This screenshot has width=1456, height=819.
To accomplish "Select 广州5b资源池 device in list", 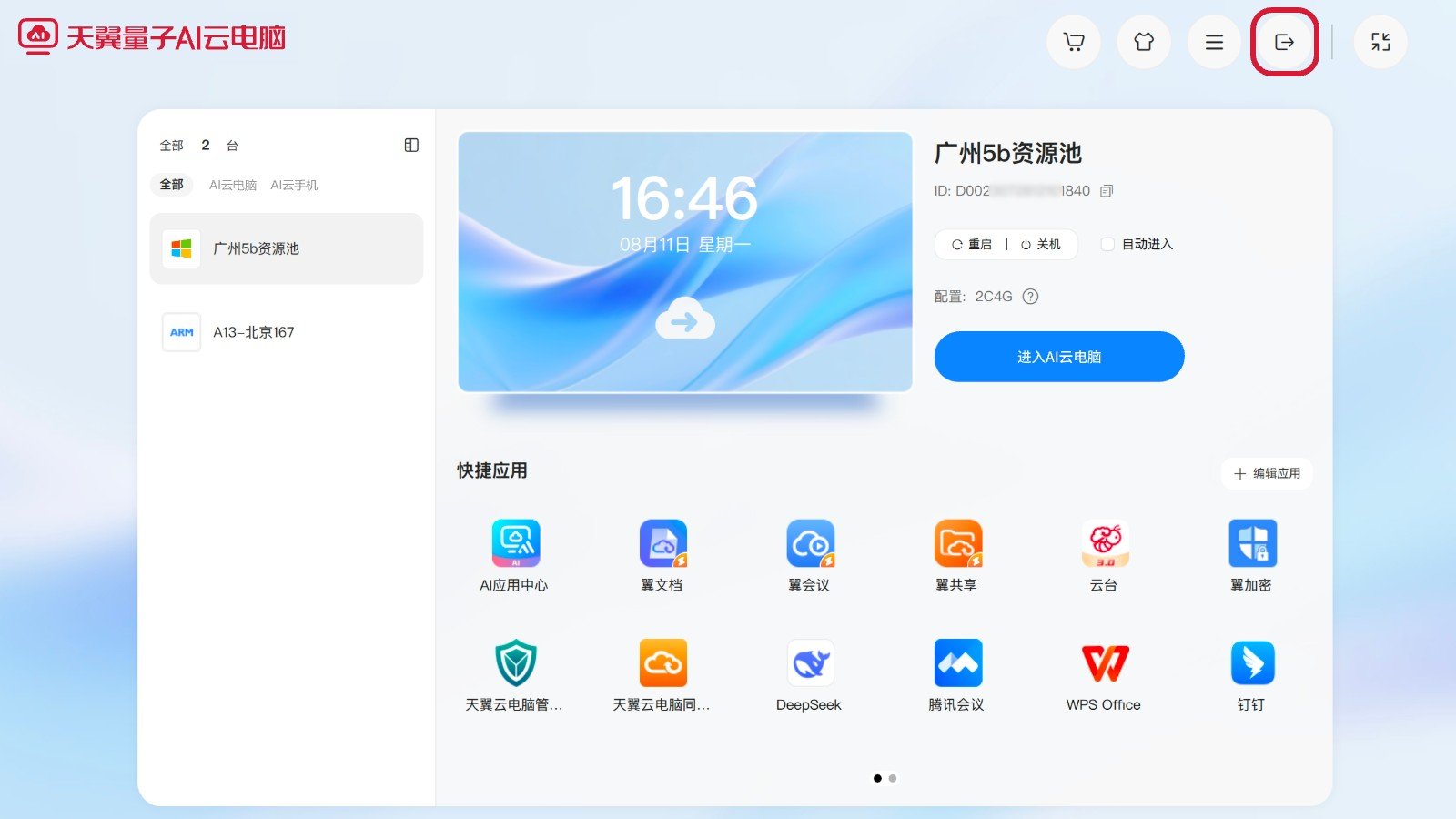I will tap(287, 248).
